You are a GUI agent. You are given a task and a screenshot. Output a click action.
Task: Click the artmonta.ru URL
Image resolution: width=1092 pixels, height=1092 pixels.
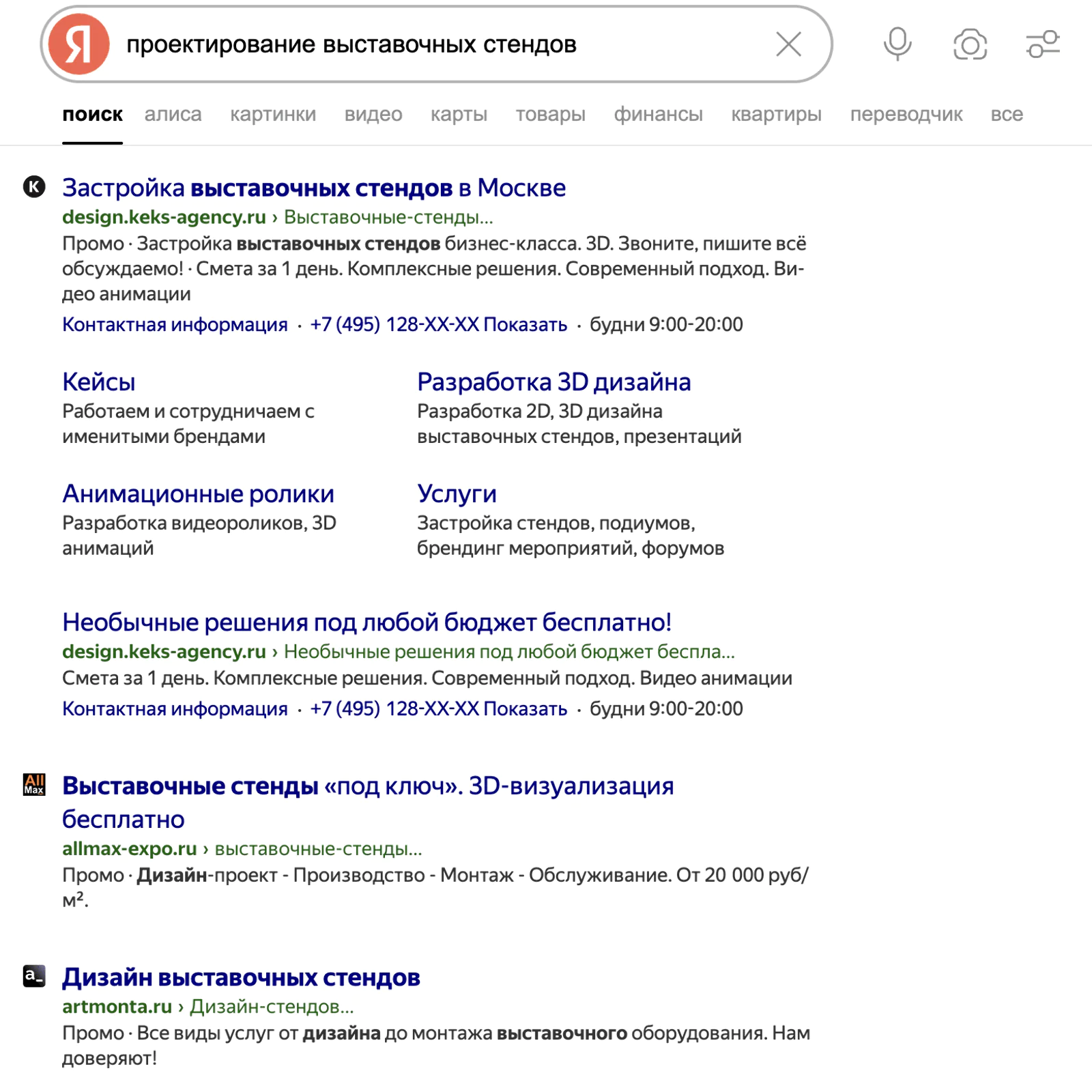(117, 1007)
